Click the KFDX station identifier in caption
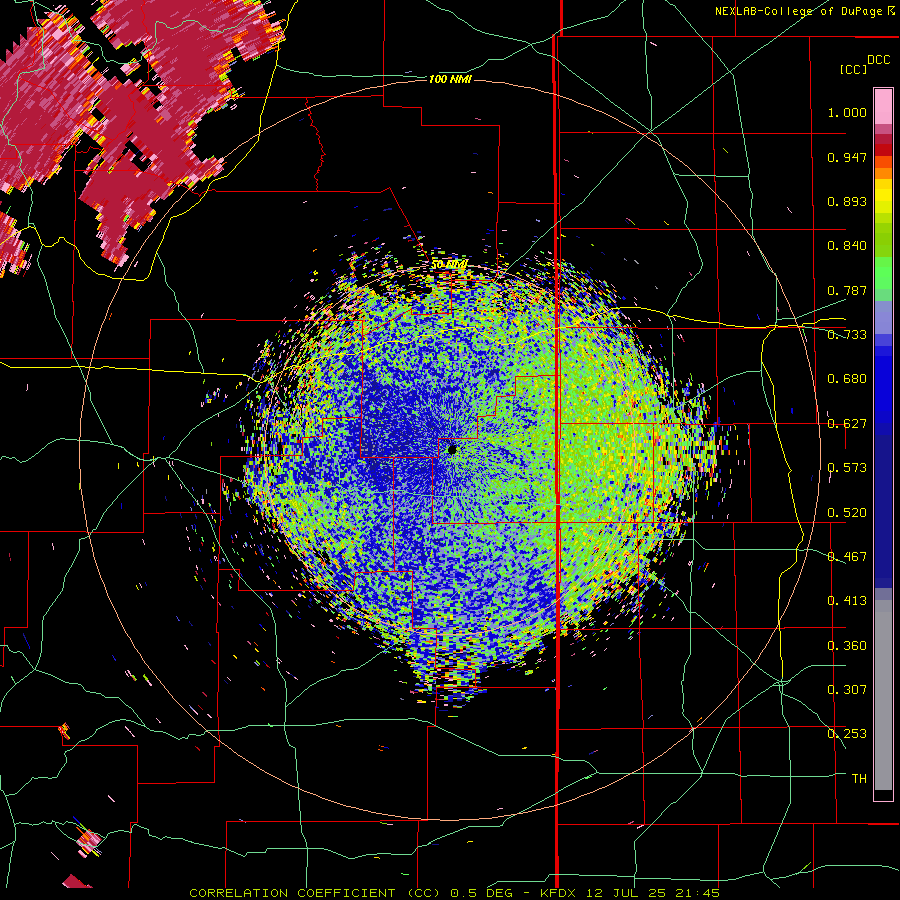 point(558,893)
